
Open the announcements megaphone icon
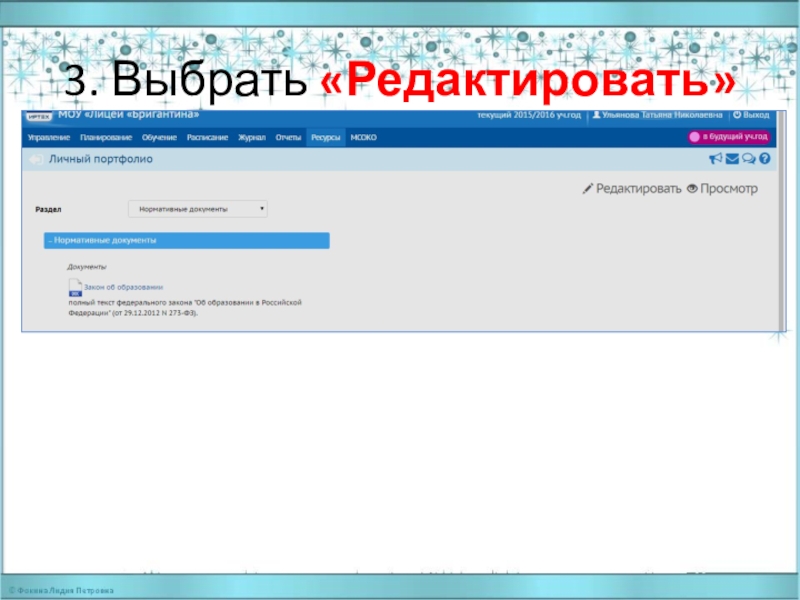click(716, 159)
